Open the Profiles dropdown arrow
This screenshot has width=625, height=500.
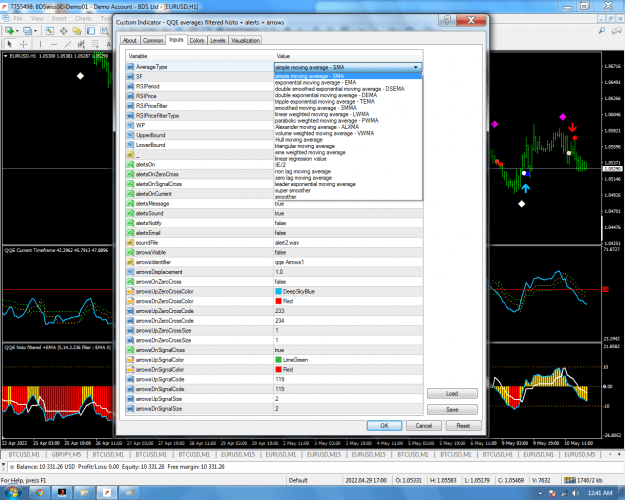pos(35,31)
